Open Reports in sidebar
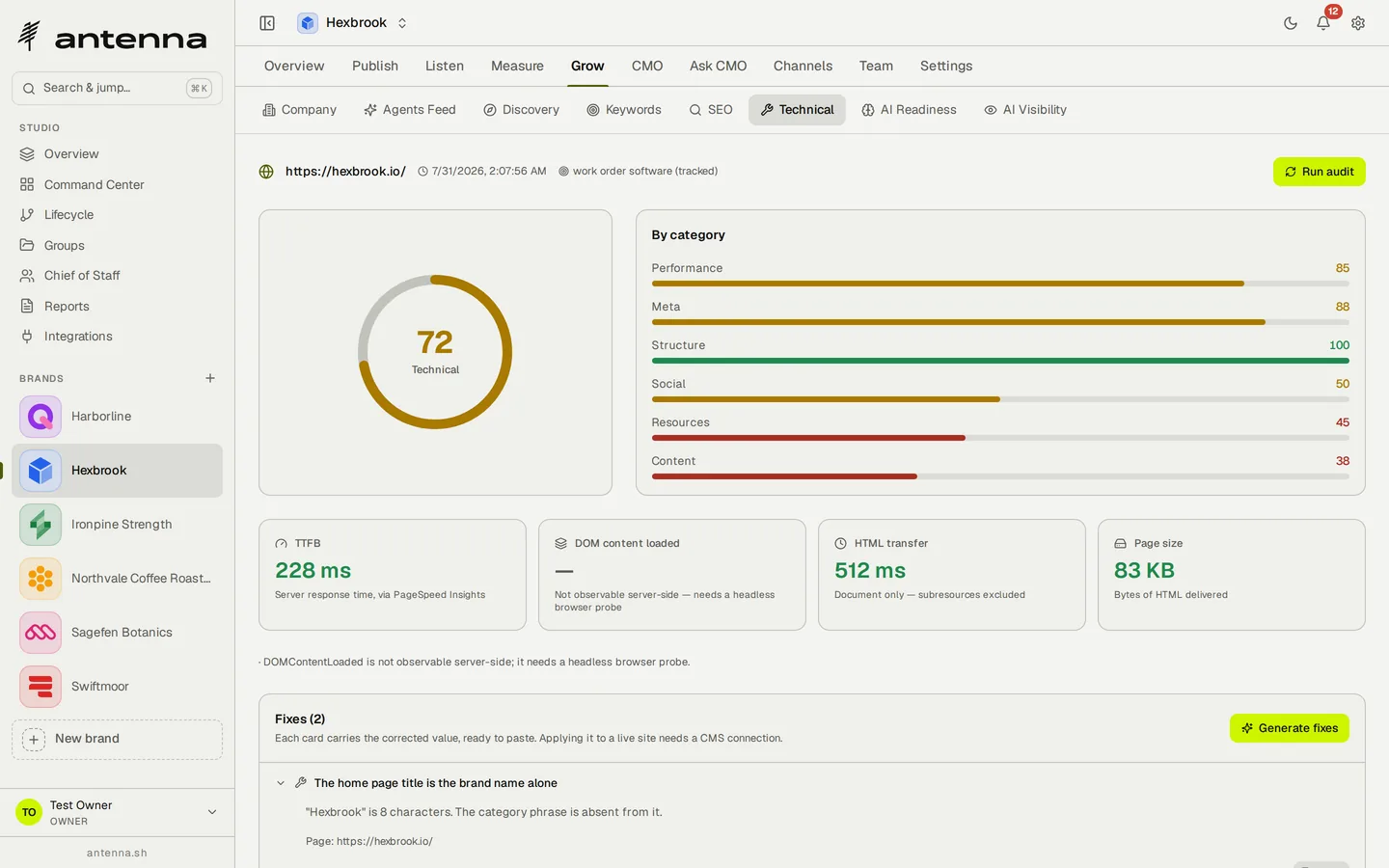 (117, 306)
